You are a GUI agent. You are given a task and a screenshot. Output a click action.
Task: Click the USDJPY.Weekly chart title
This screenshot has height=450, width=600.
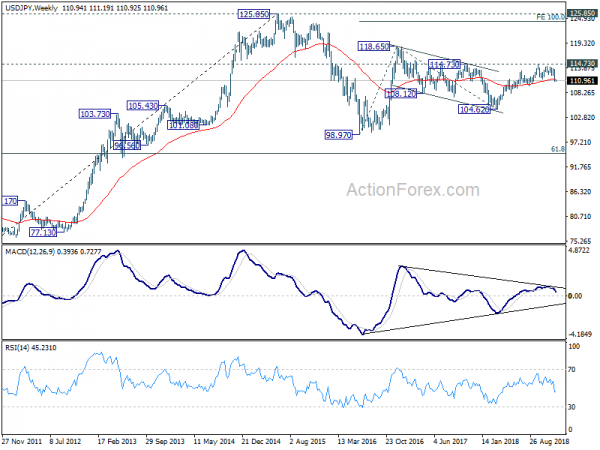pyautogui.click(x=30, y=8)
